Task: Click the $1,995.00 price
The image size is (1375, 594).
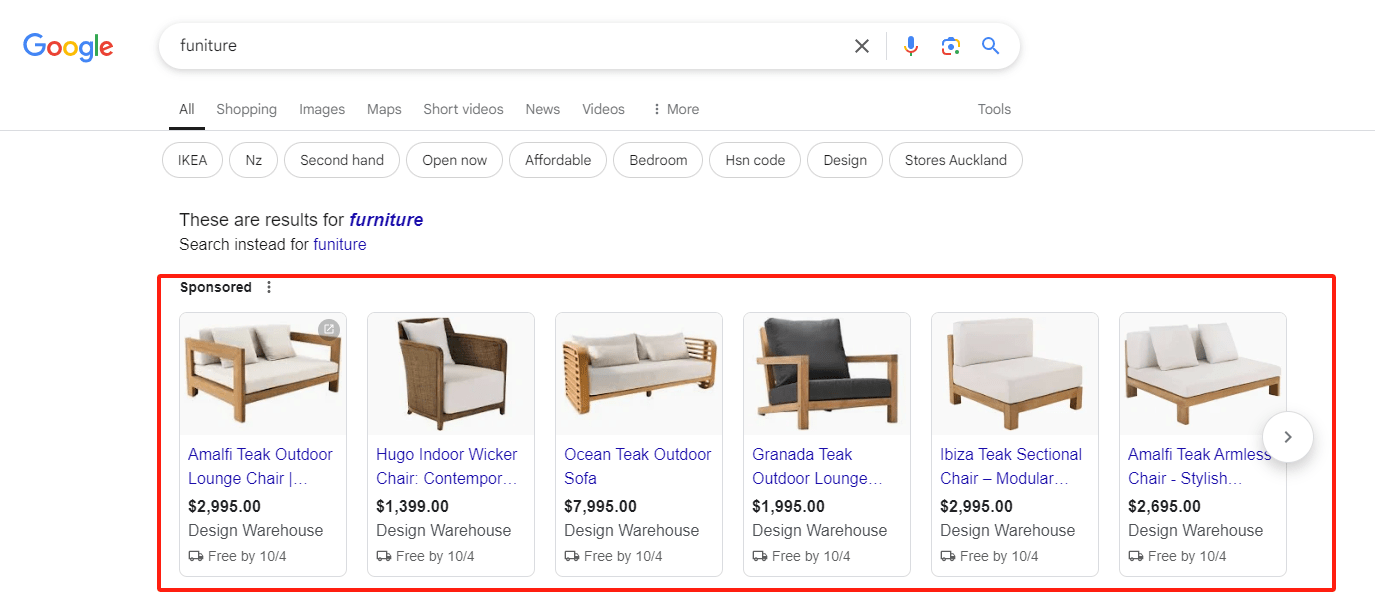Action: point(788,506)
